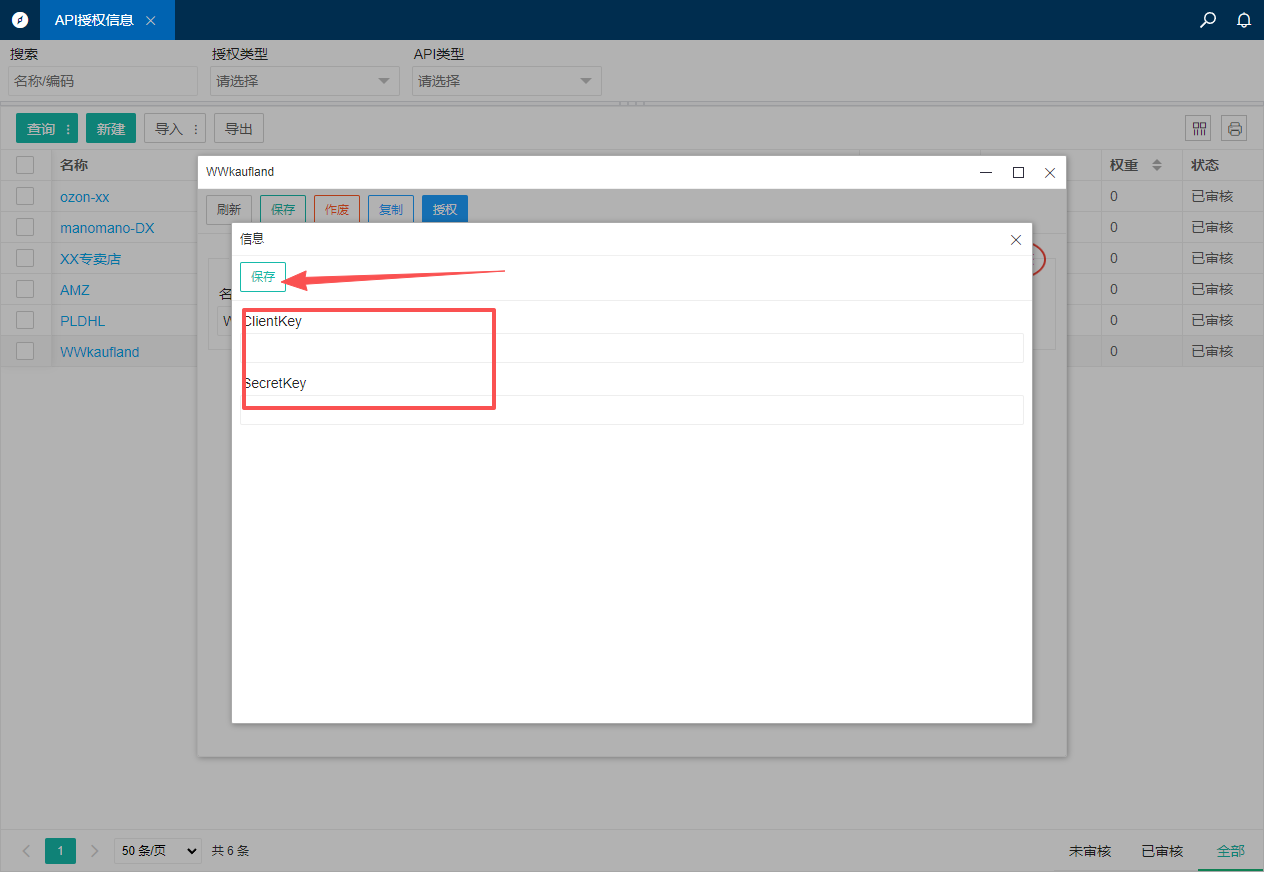Switch to the 未审核 tab

click(1090, 851)
